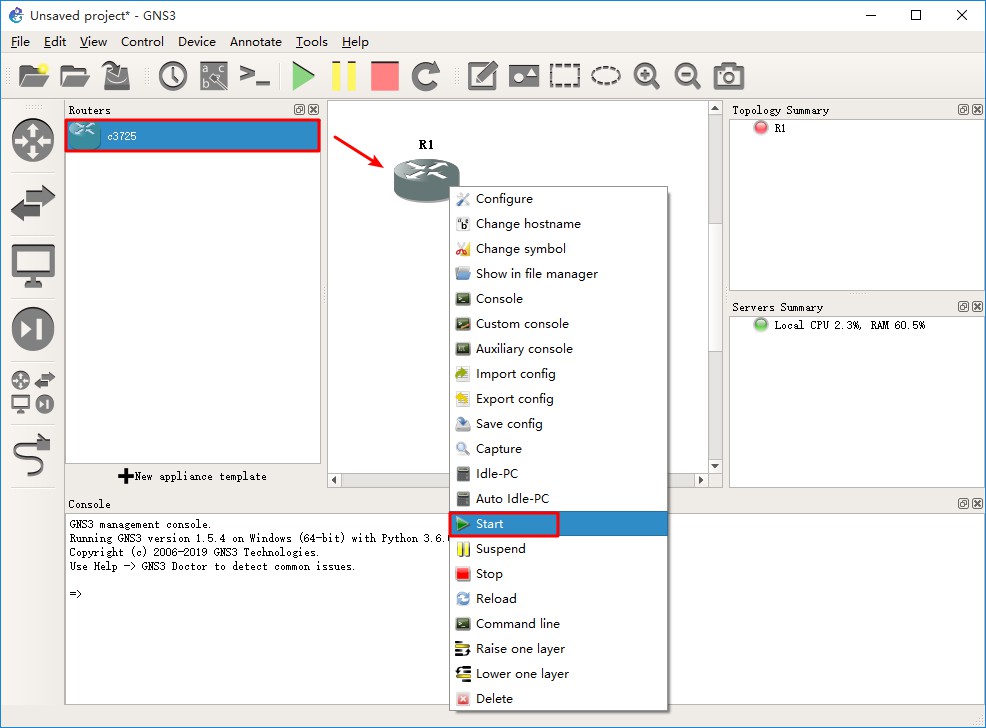Select R1 in Topology Summary
The height and width of the screenshot is (728, 986).
(x=779, y=128)
